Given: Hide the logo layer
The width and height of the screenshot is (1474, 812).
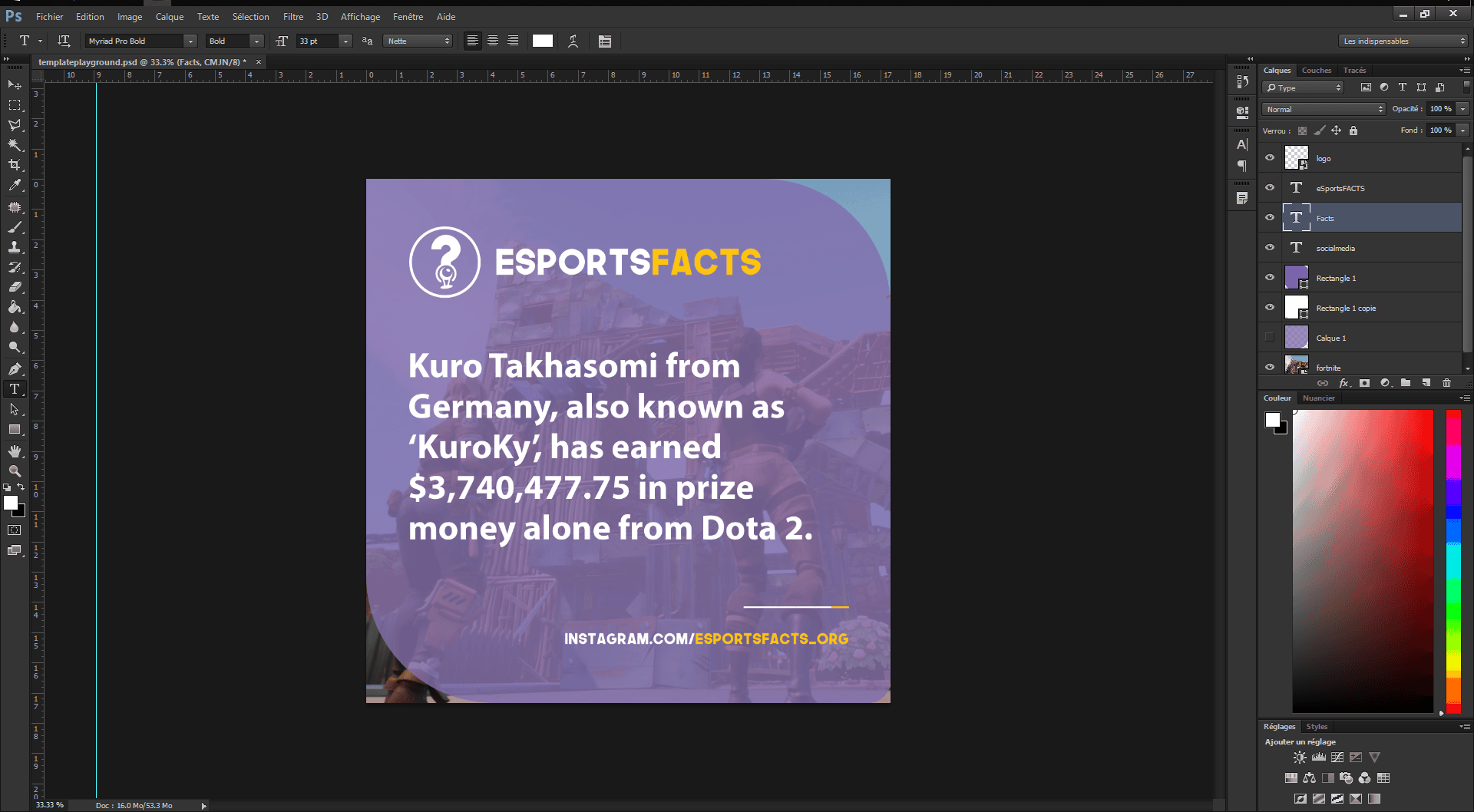Looking at the screenshot, I should (1270, 158).
